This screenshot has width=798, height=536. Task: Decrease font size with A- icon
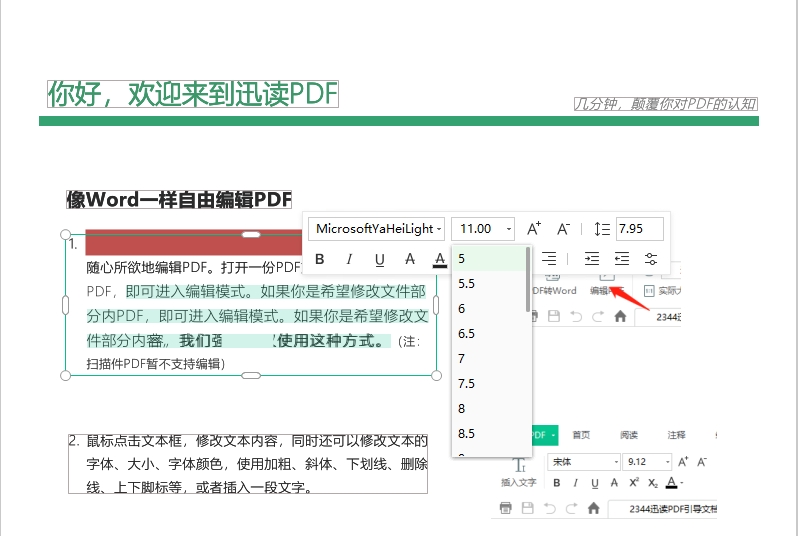(564, 229)
